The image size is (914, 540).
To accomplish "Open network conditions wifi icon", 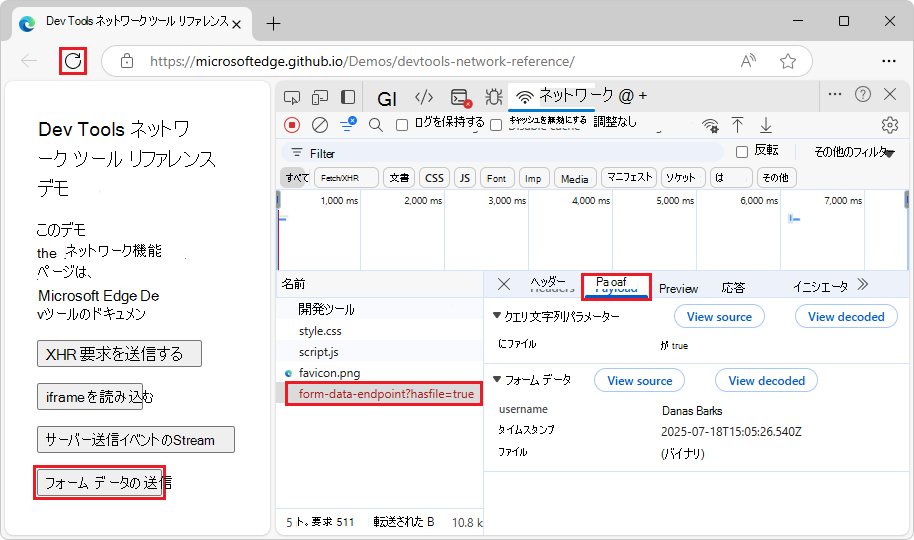I will coord(710,125).
